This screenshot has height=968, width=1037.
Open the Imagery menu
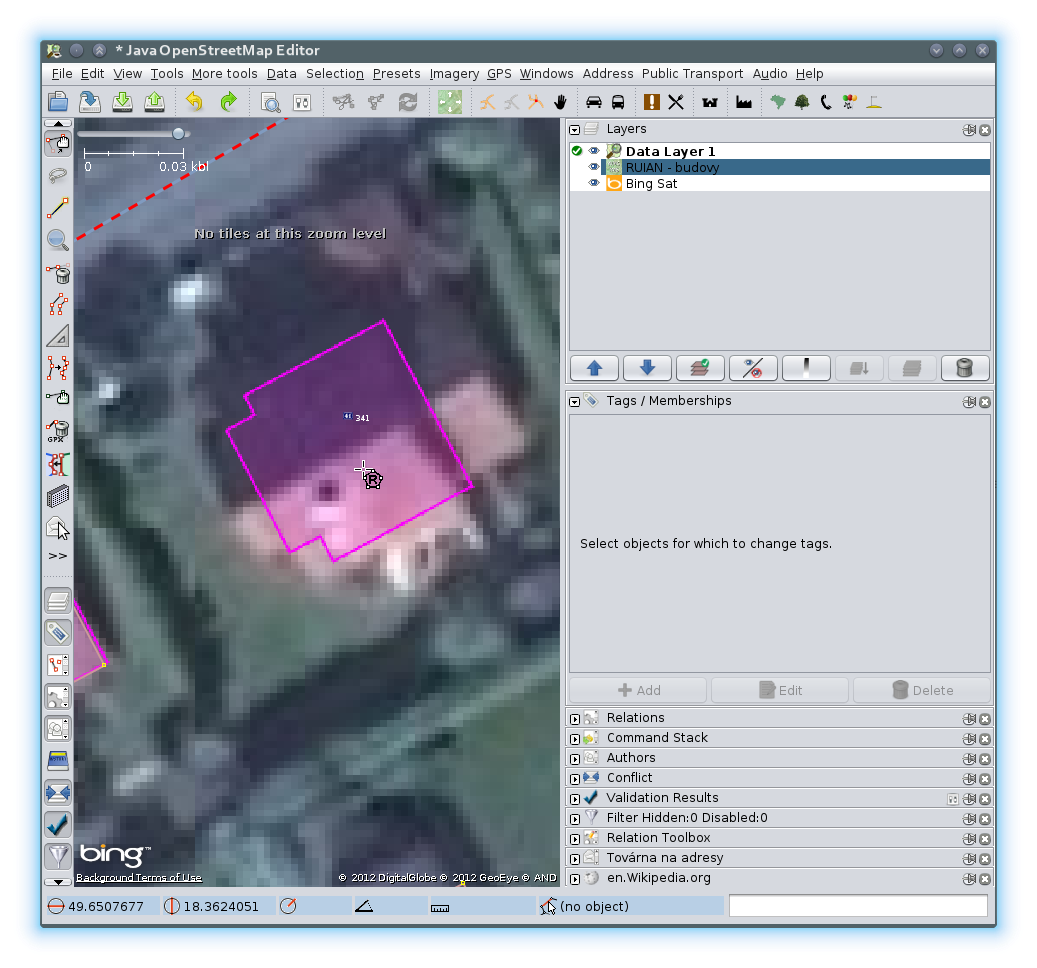pyautogui.click(x=454, y=73)
